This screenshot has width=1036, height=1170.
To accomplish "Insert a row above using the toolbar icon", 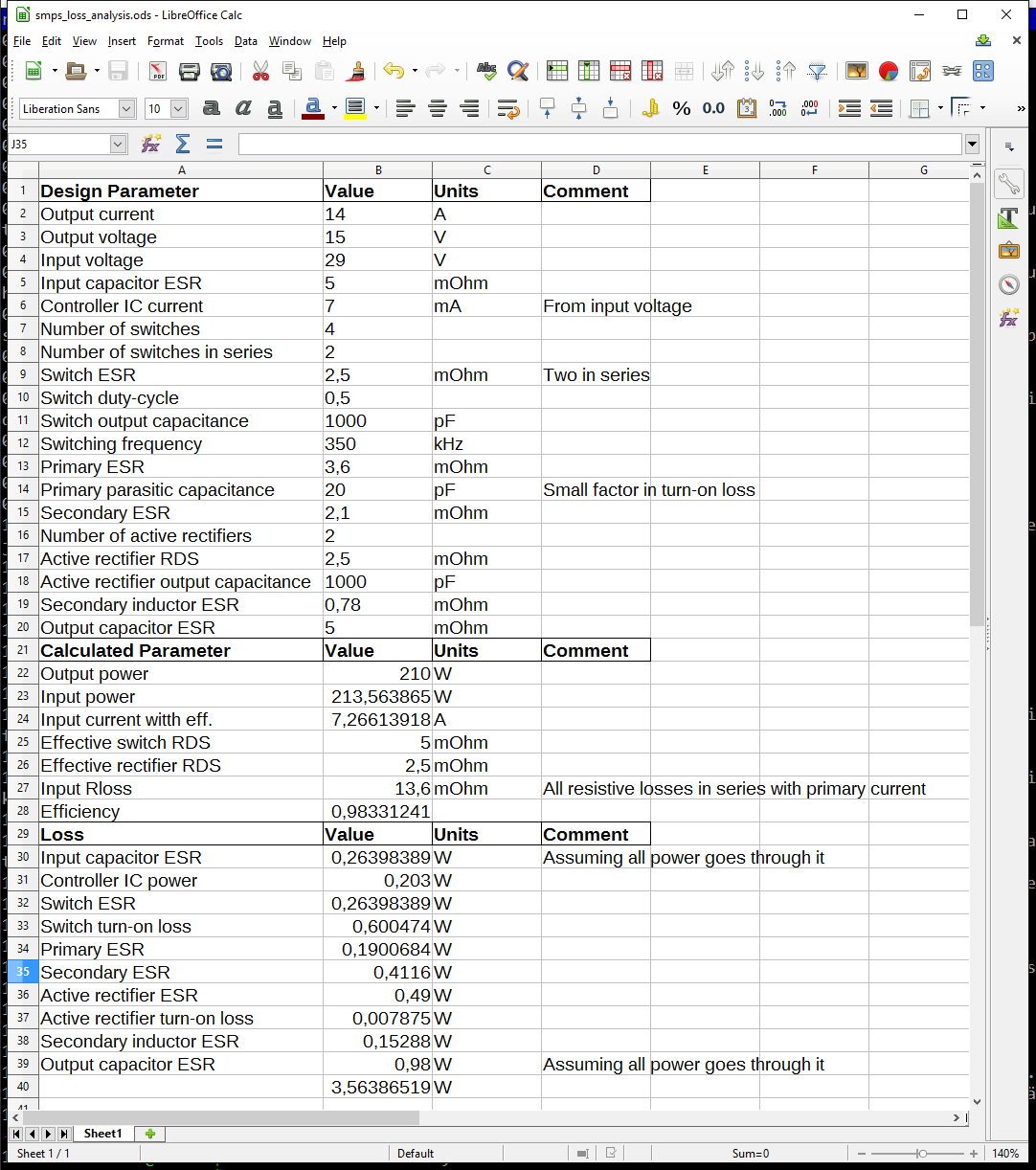I will point(557,71).
